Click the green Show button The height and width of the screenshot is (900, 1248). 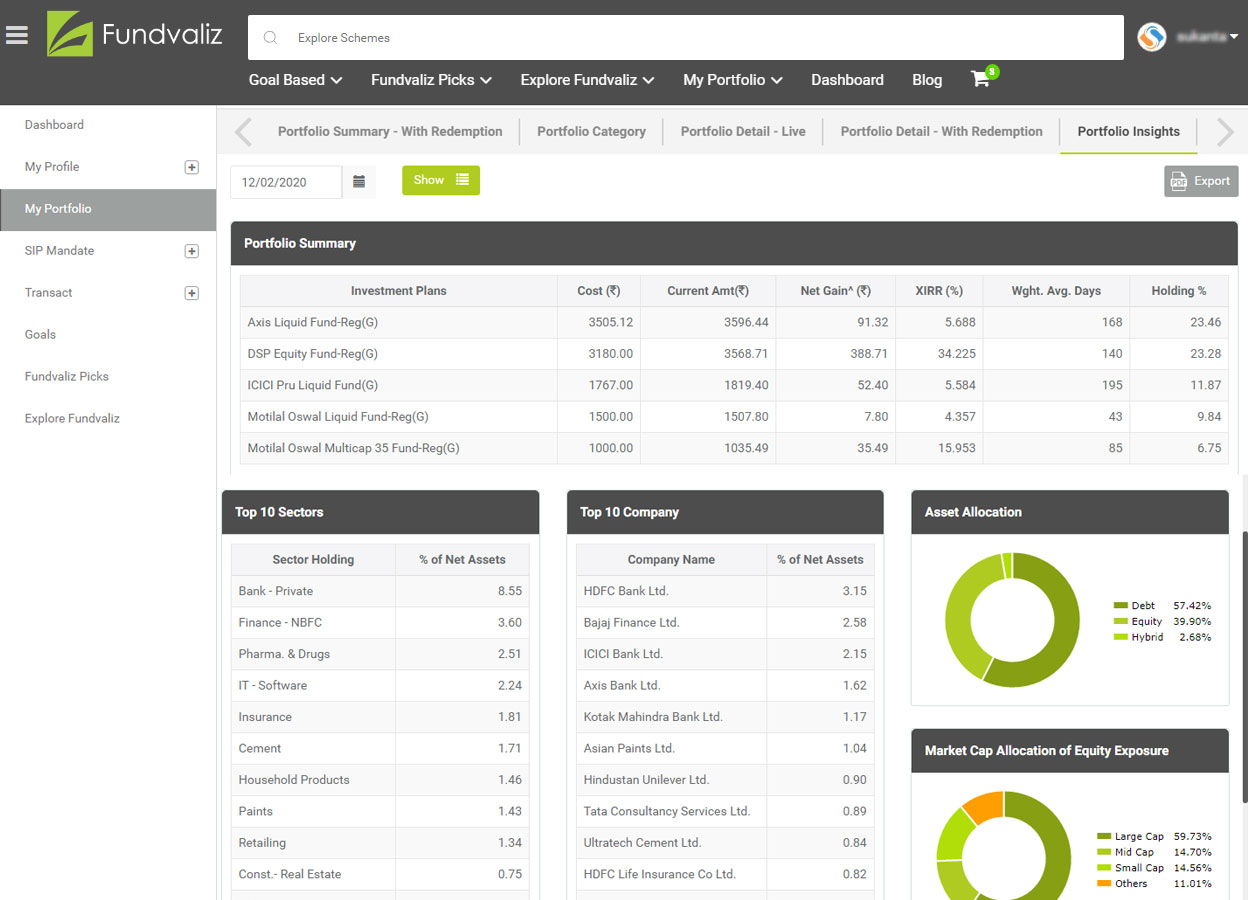coord(441,180)
